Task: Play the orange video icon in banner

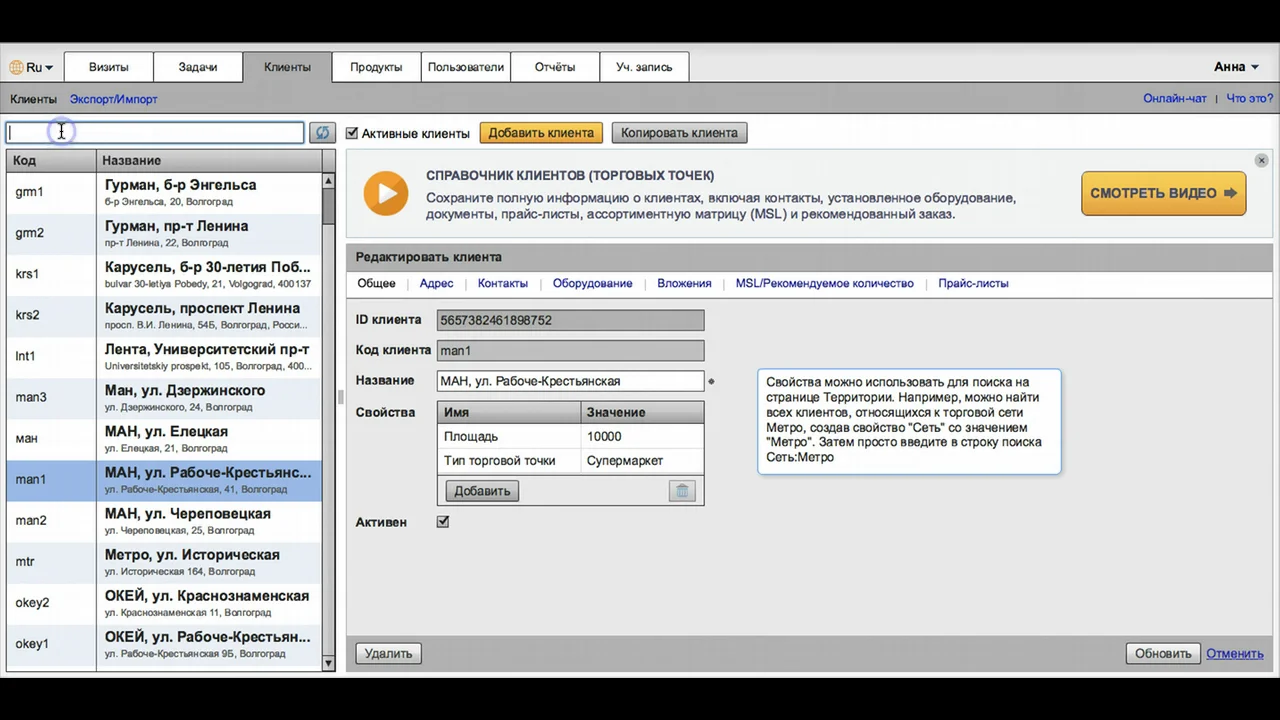Action: click(385, 194)
